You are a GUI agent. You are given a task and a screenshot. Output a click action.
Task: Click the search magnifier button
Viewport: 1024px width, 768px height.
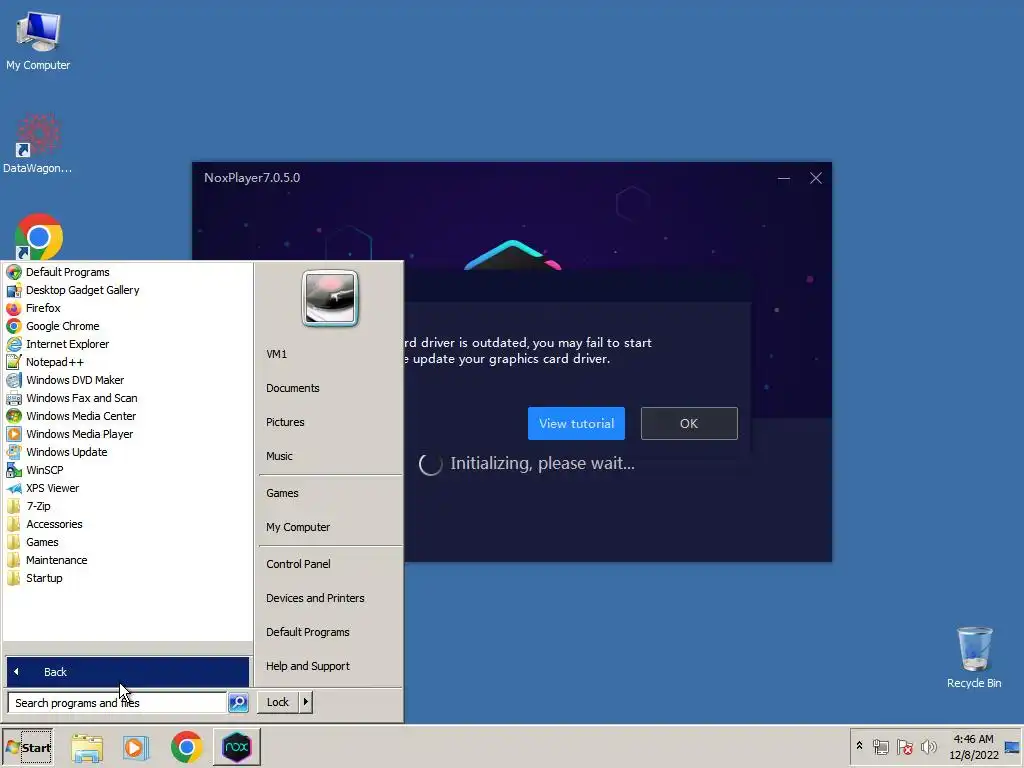pyautogui.click(x=238, y=703)
